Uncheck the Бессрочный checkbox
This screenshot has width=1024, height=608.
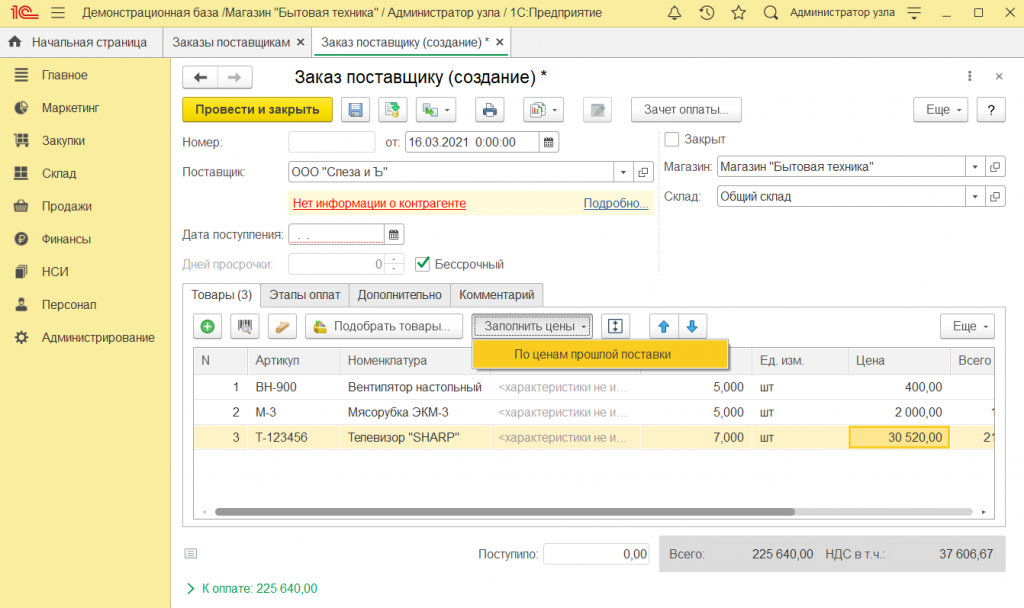(422, 264)
